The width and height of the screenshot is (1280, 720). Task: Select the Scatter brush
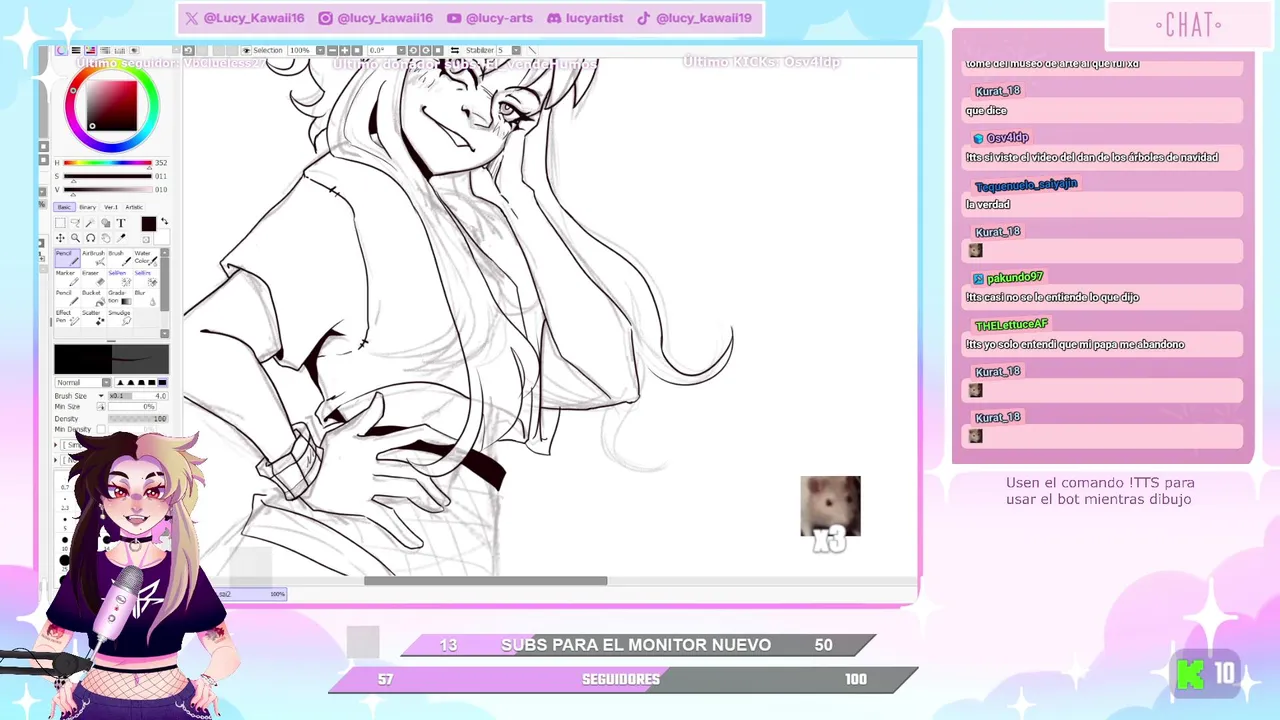coord(93,317)
